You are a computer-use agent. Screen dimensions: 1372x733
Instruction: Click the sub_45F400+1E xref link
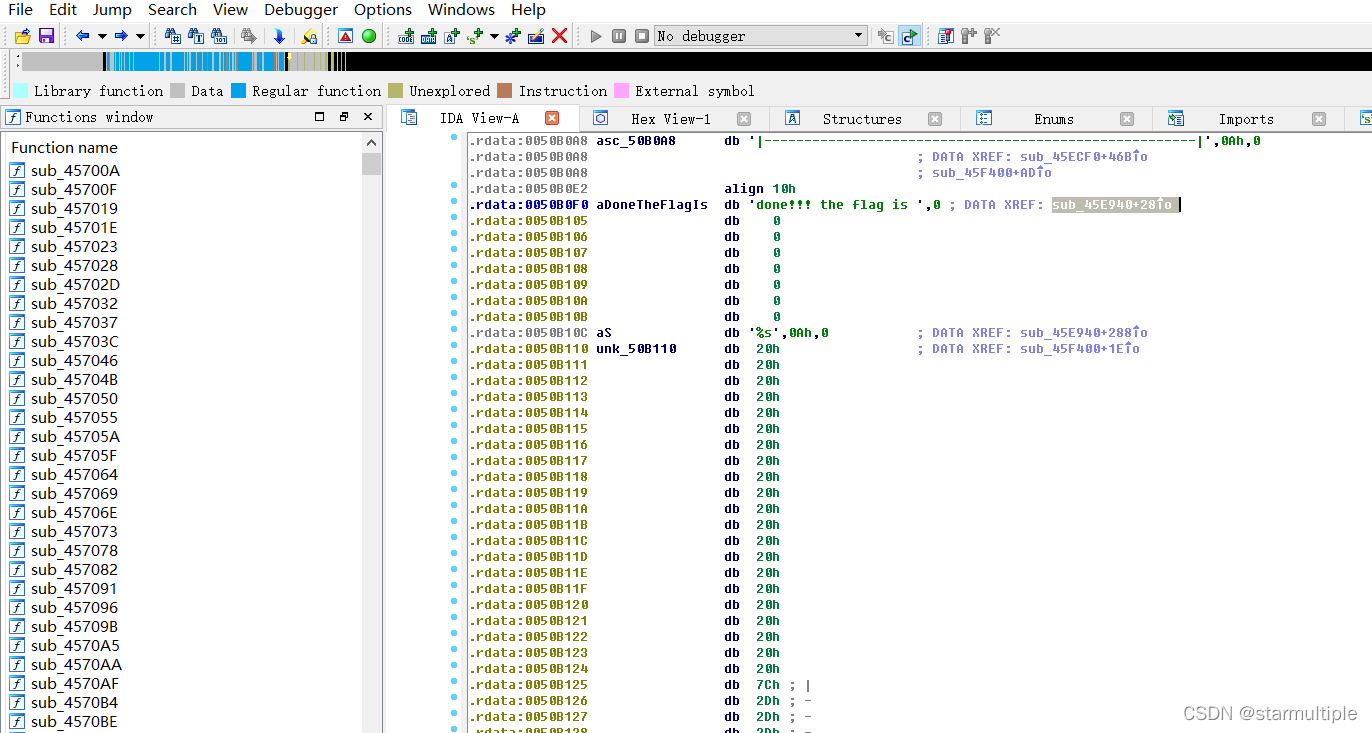pyautogui.click(x=1080, y=348)
